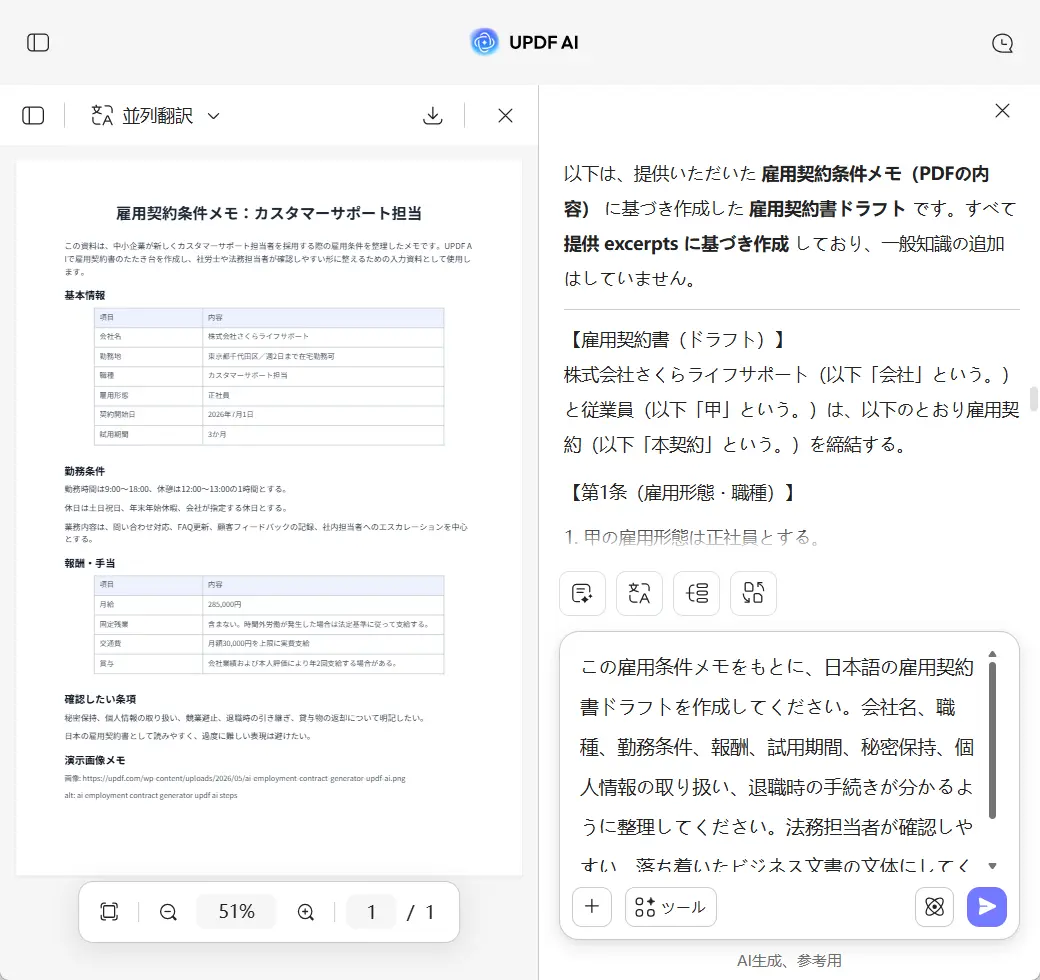Click the scan-convert quick-action icon
Image resolution: width=1040 pixels, height=980 pixels.
[x=753, y=593]
